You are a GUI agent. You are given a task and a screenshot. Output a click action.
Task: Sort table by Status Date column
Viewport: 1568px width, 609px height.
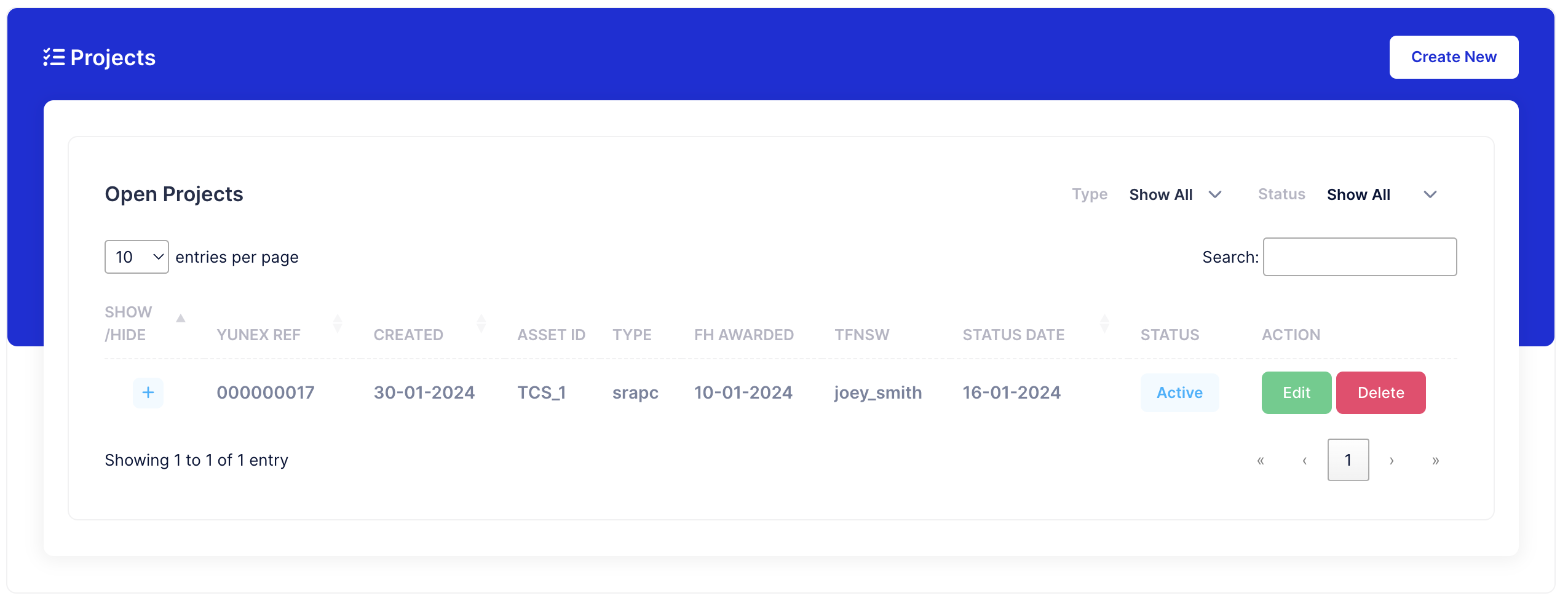point(1104,324)
